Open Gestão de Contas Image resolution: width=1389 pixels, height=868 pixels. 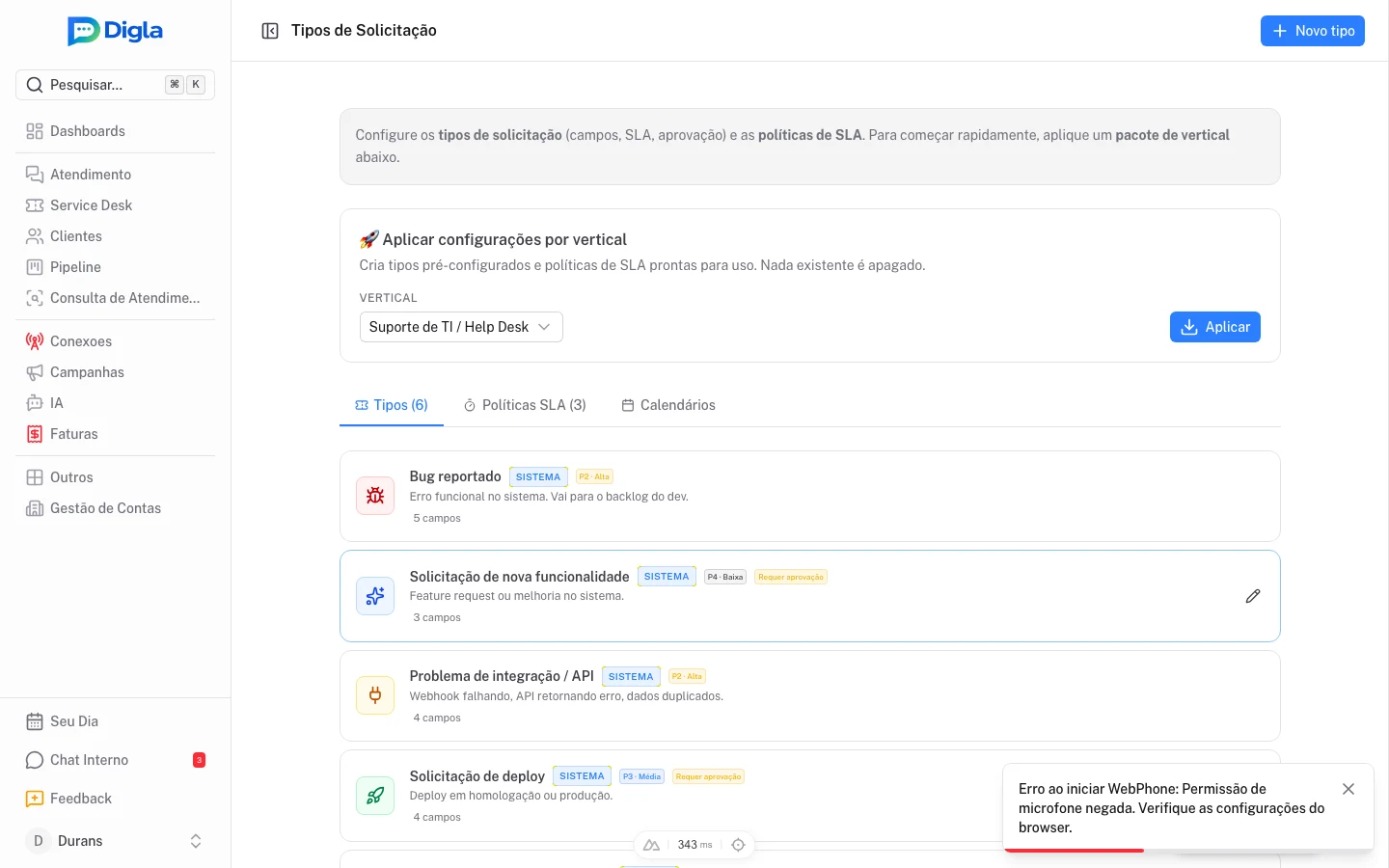(116, 508)
